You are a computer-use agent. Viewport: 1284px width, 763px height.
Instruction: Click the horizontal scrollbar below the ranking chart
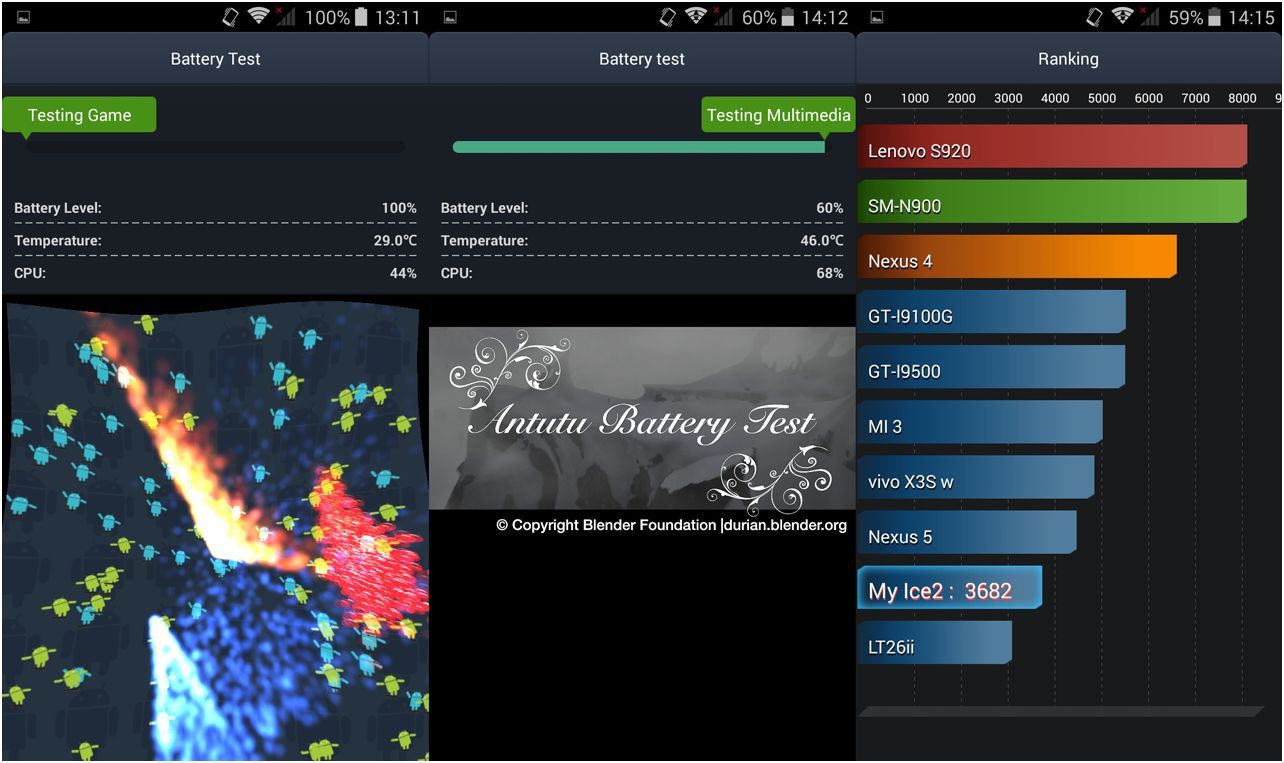(x=1060, y=711)
